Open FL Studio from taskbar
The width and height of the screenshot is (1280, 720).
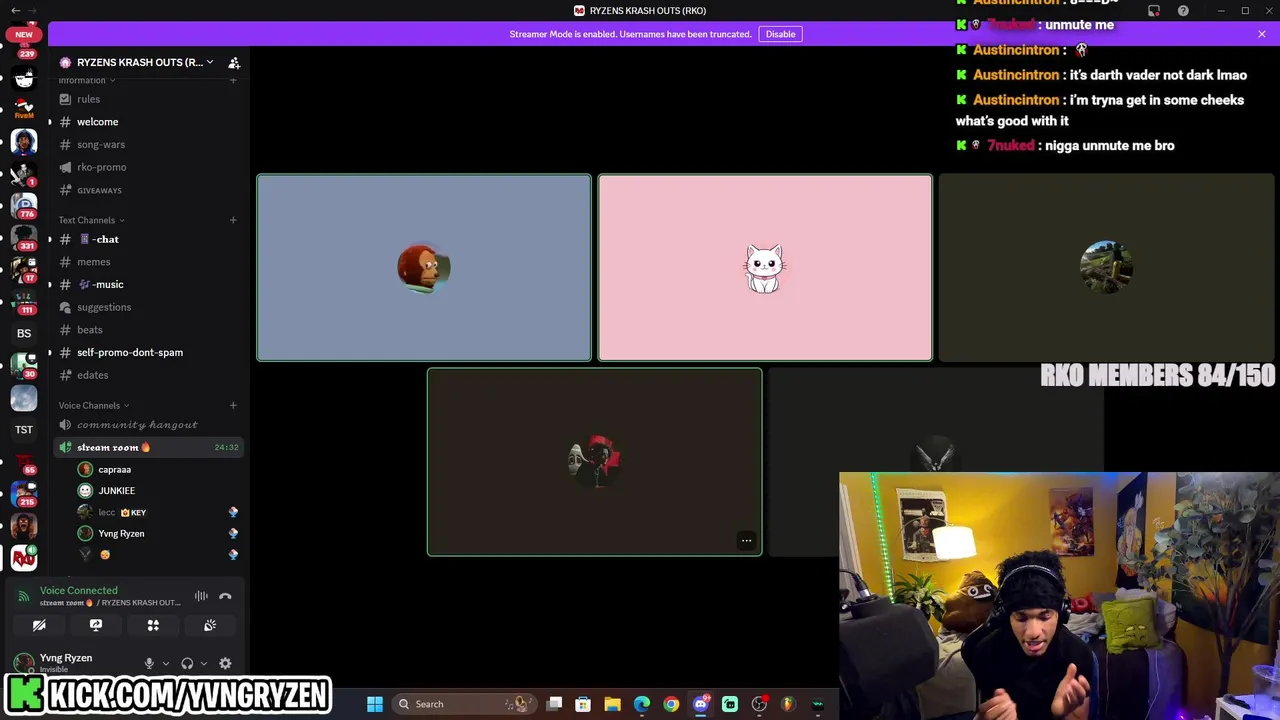(x=788, y=704)
